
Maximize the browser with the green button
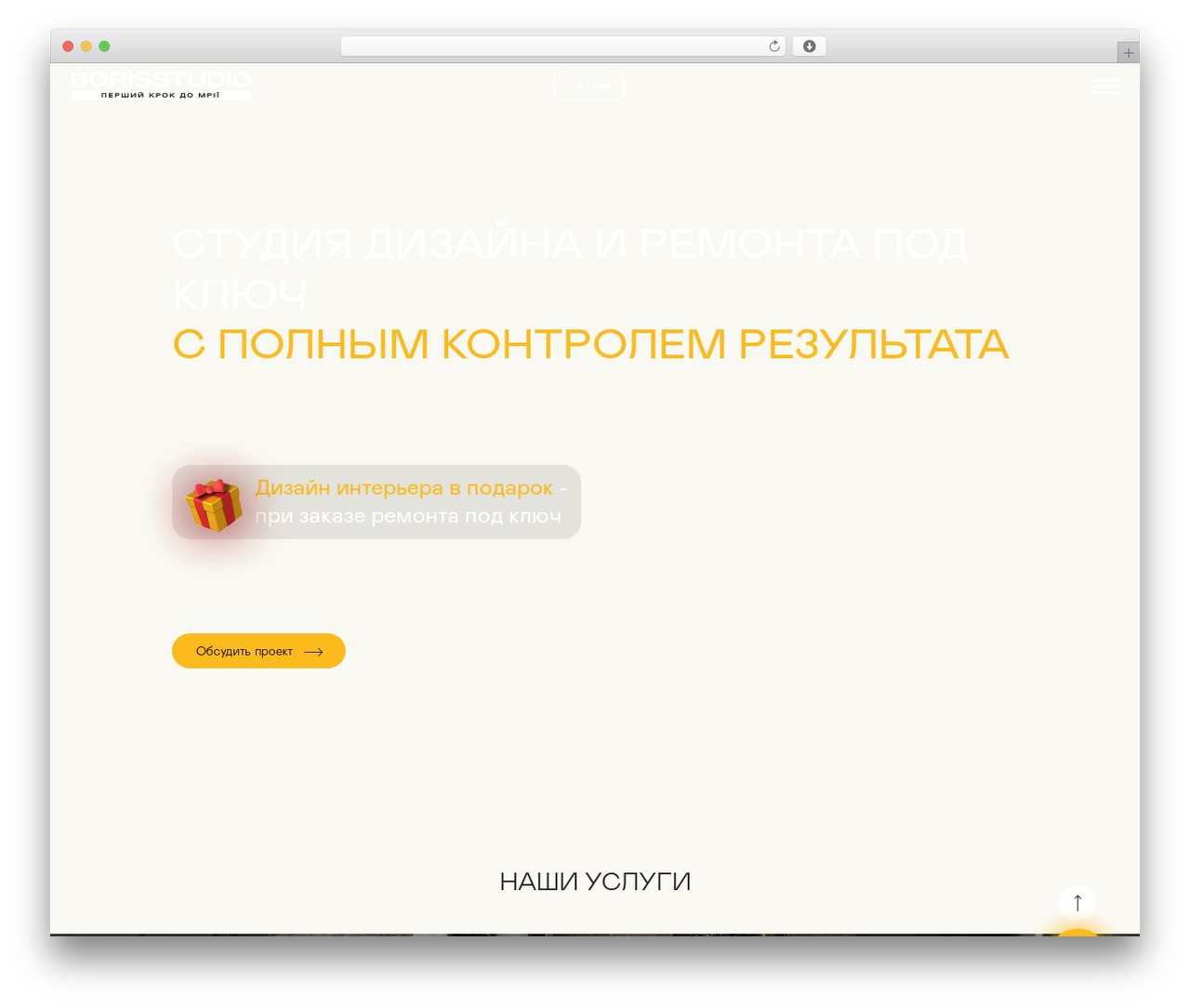tap(104, 46)
